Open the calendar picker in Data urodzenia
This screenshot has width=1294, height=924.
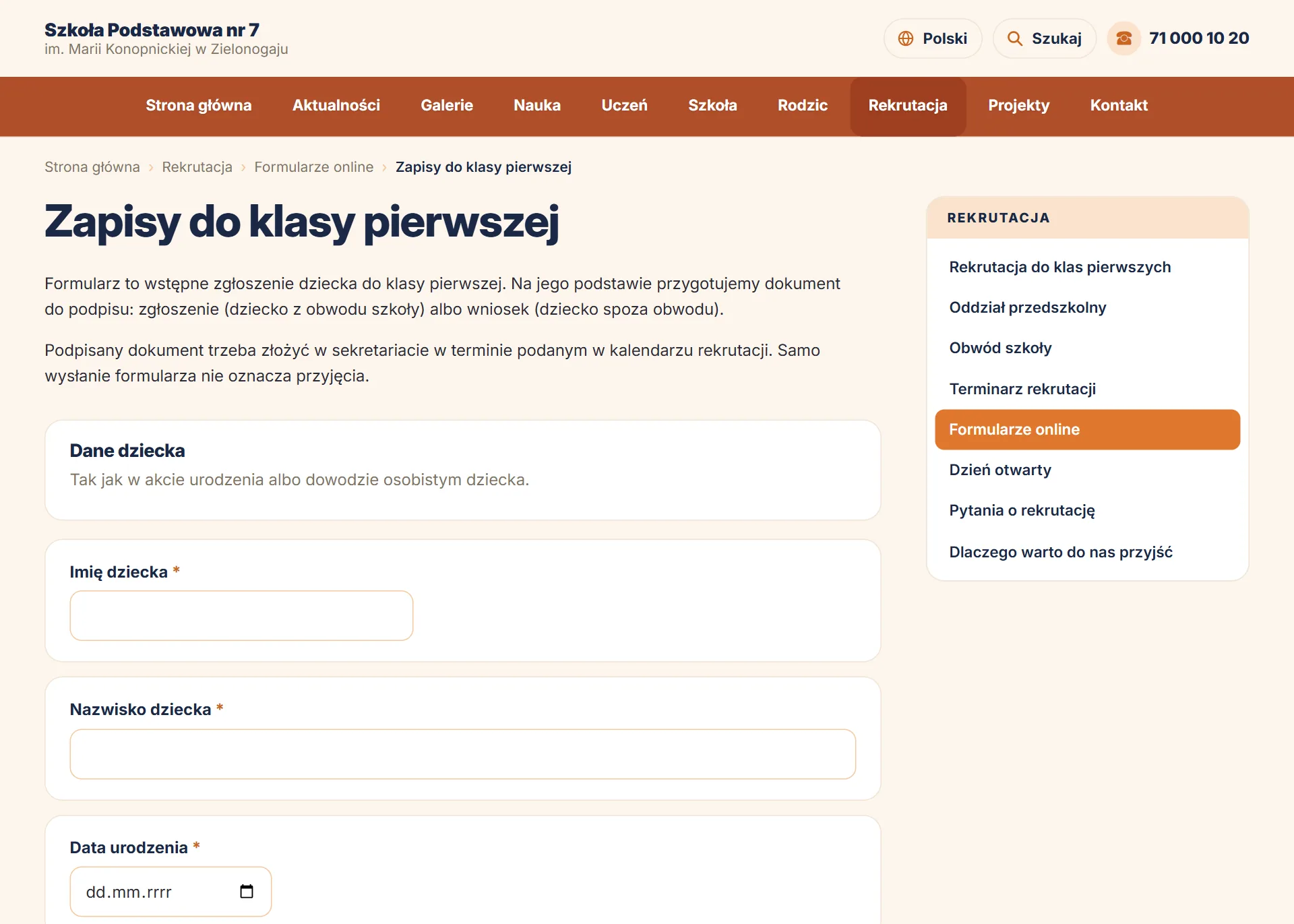(247, 892)
